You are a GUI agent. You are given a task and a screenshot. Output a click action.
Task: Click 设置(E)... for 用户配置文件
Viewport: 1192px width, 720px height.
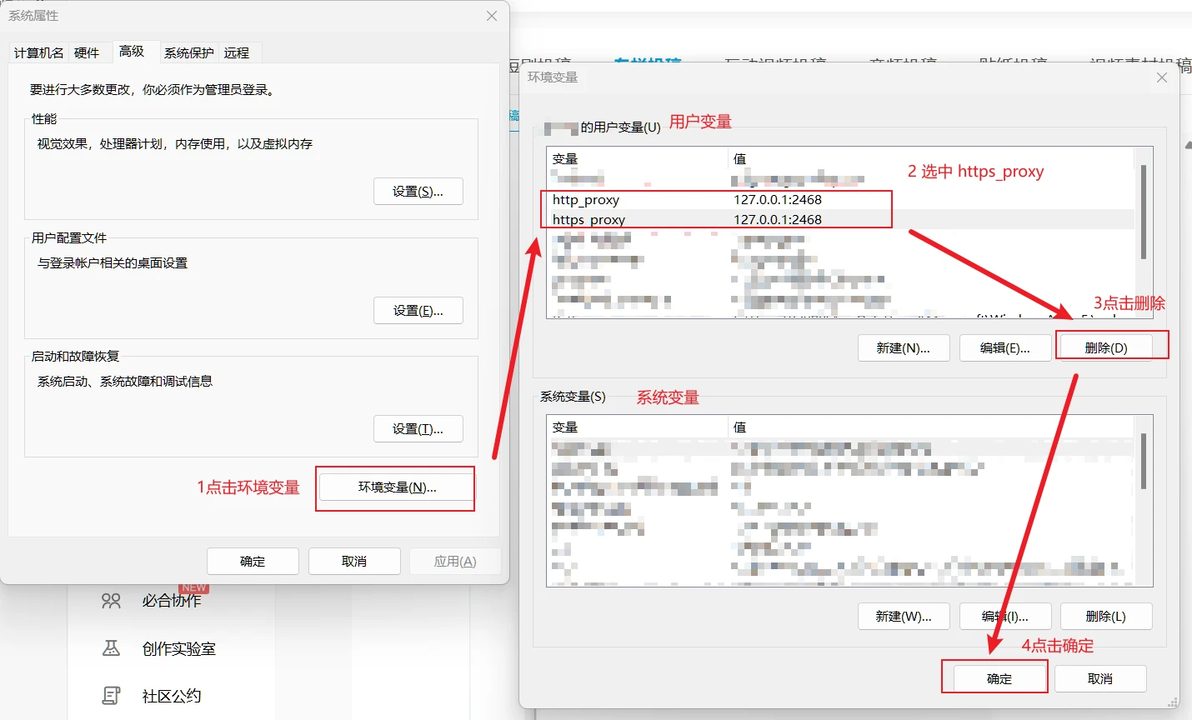point(418,310)
